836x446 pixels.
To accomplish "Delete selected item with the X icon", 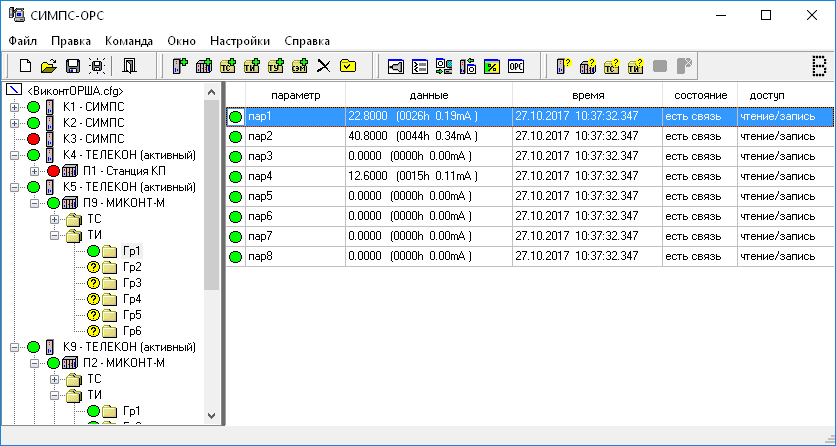I will pos(324,67).
